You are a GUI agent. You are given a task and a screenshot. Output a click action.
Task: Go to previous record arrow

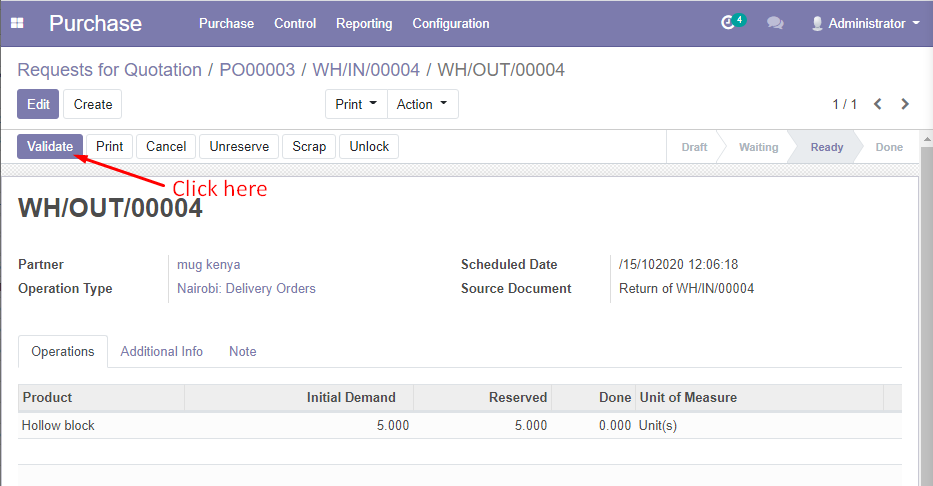point(878,104)
